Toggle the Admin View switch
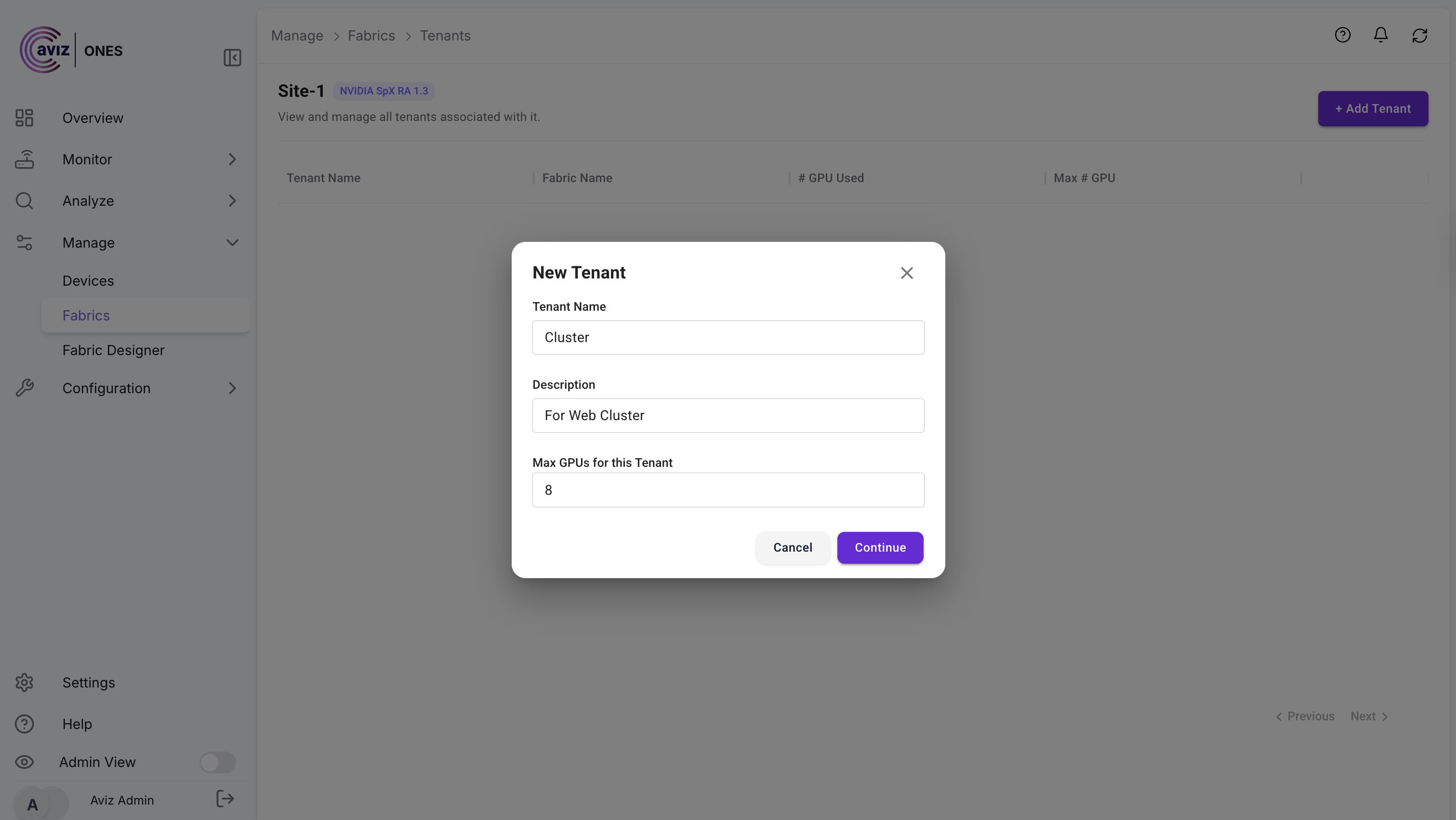 pyautogui.click(x=218, y=762)
